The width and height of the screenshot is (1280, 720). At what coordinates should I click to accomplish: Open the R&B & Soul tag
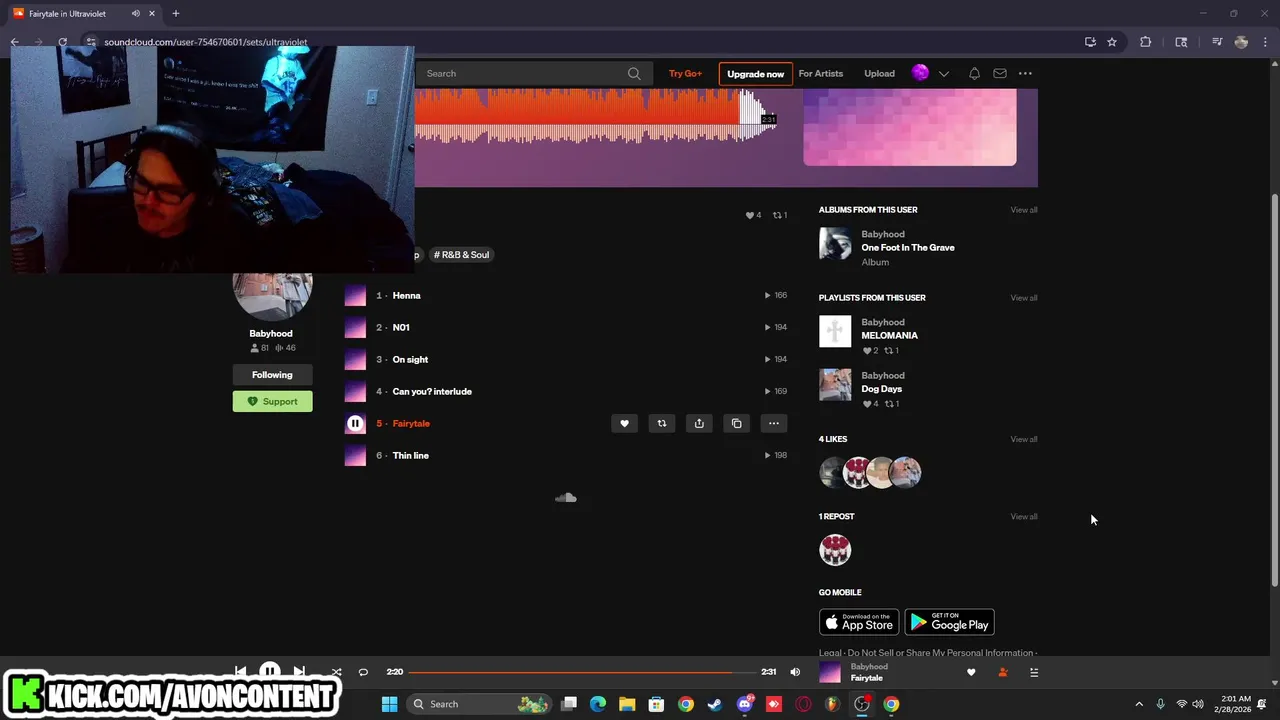pos(461,254)
